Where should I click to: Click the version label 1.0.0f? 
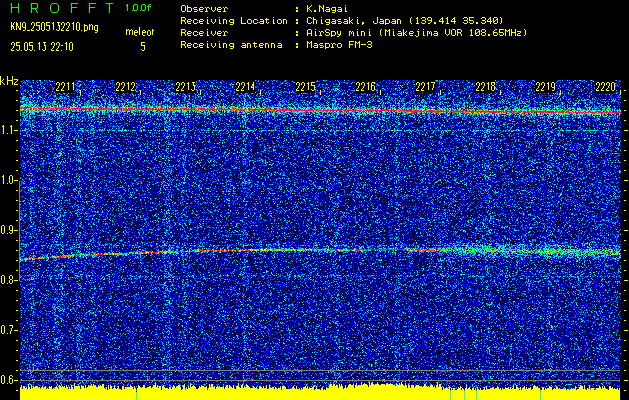coord(138,8)
